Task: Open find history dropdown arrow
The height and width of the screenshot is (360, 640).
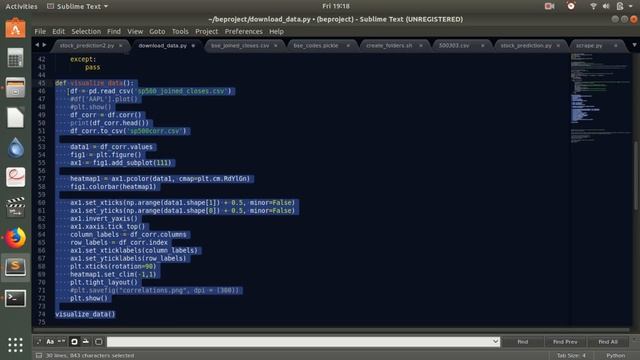Action: 495,342
